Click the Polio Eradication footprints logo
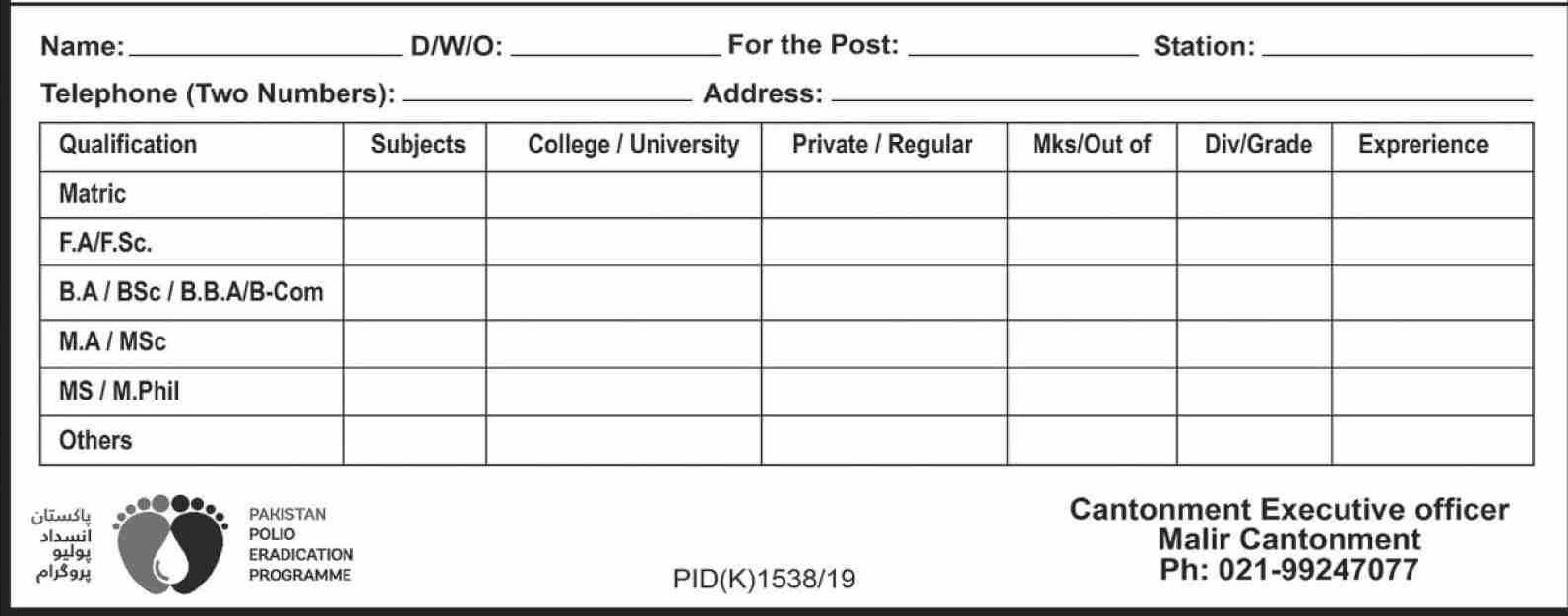Screen dimensions: 1568x616 [170, 544]
